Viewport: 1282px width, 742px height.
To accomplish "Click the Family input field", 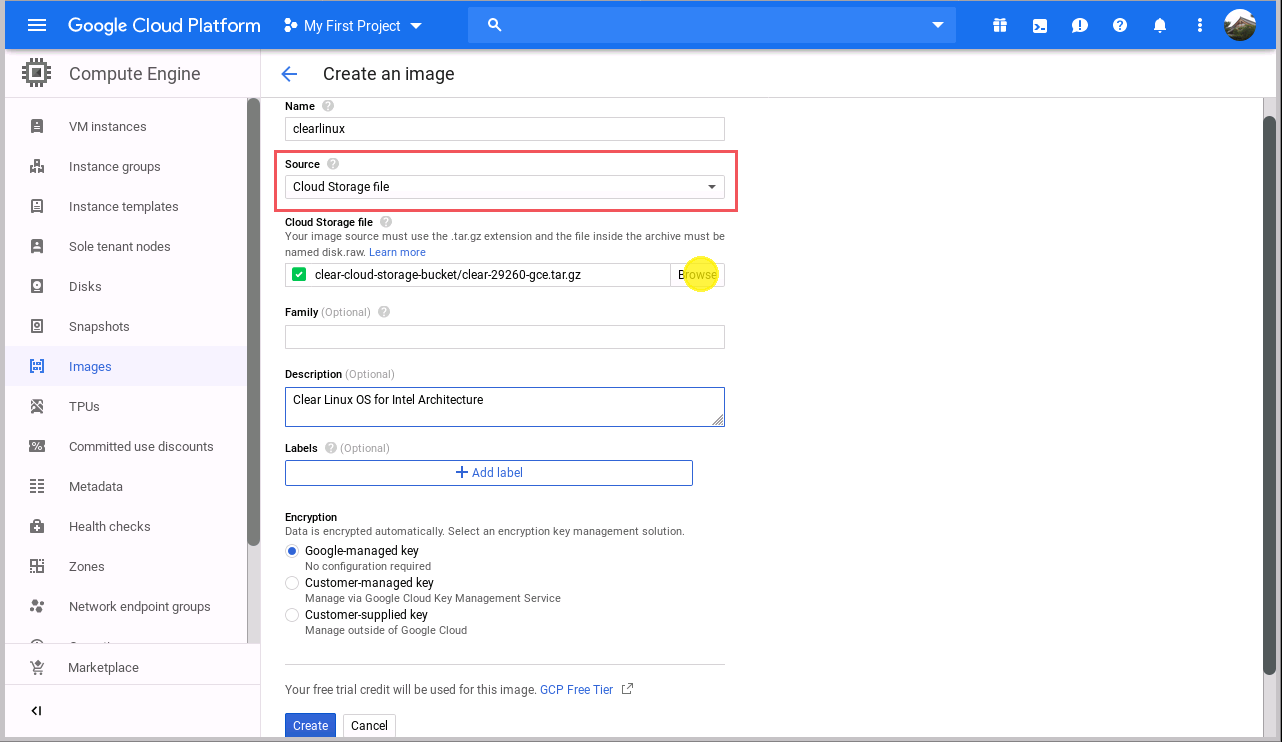I will point(505,337).
